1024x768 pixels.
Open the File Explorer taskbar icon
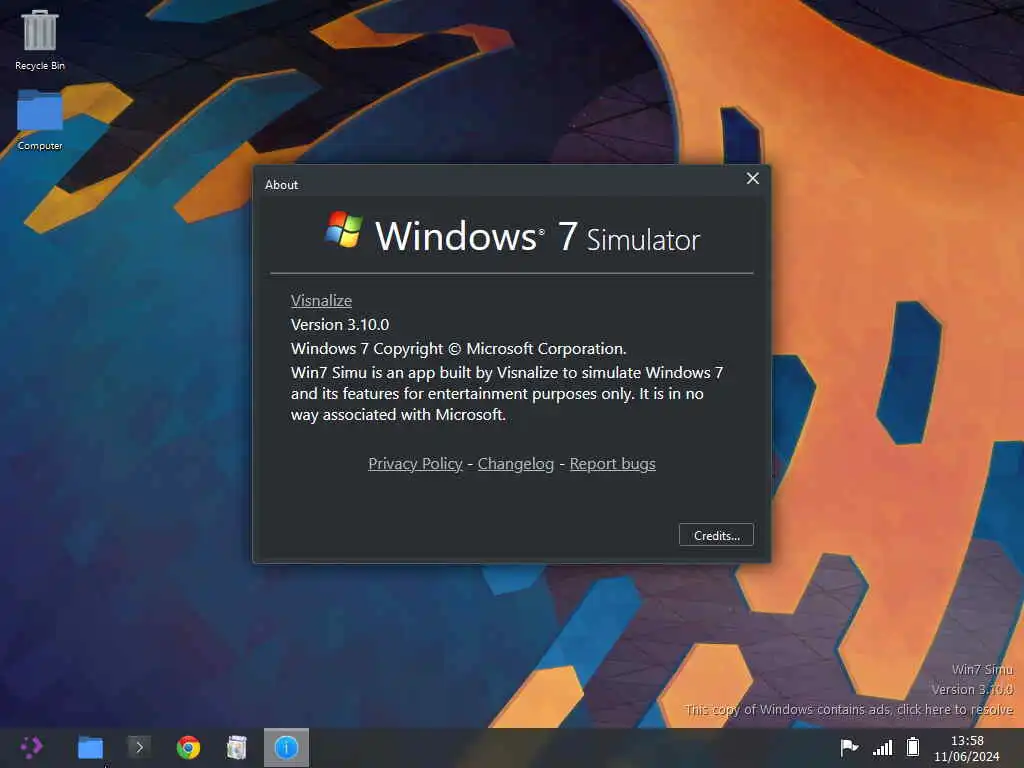click(x=90, y=747)
